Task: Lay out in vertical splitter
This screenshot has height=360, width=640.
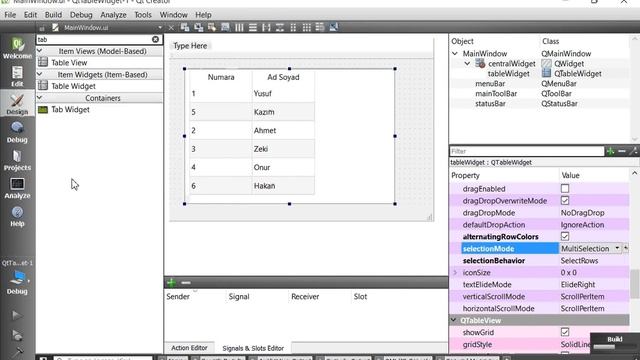Action: (280, 27)
